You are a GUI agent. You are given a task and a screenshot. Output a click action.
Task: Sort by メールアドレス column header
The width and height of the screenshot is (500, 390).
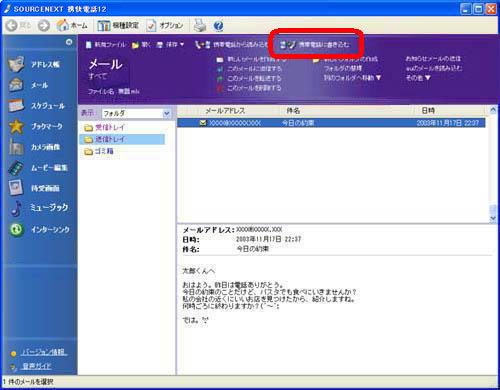[x=225, y=111]
